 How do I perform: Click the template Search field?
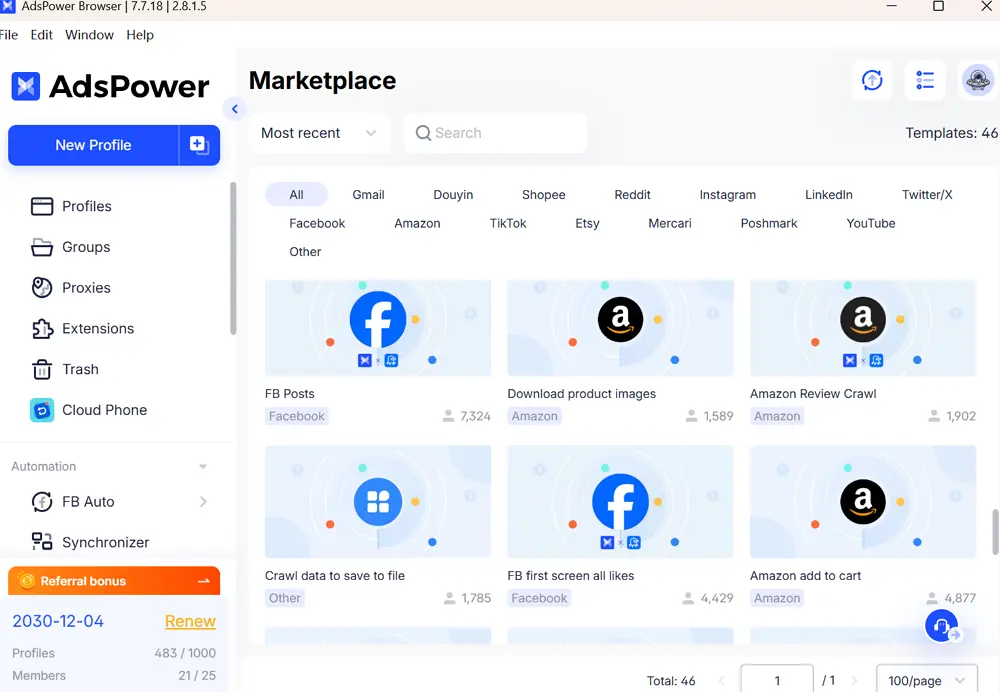click(495, 133)
